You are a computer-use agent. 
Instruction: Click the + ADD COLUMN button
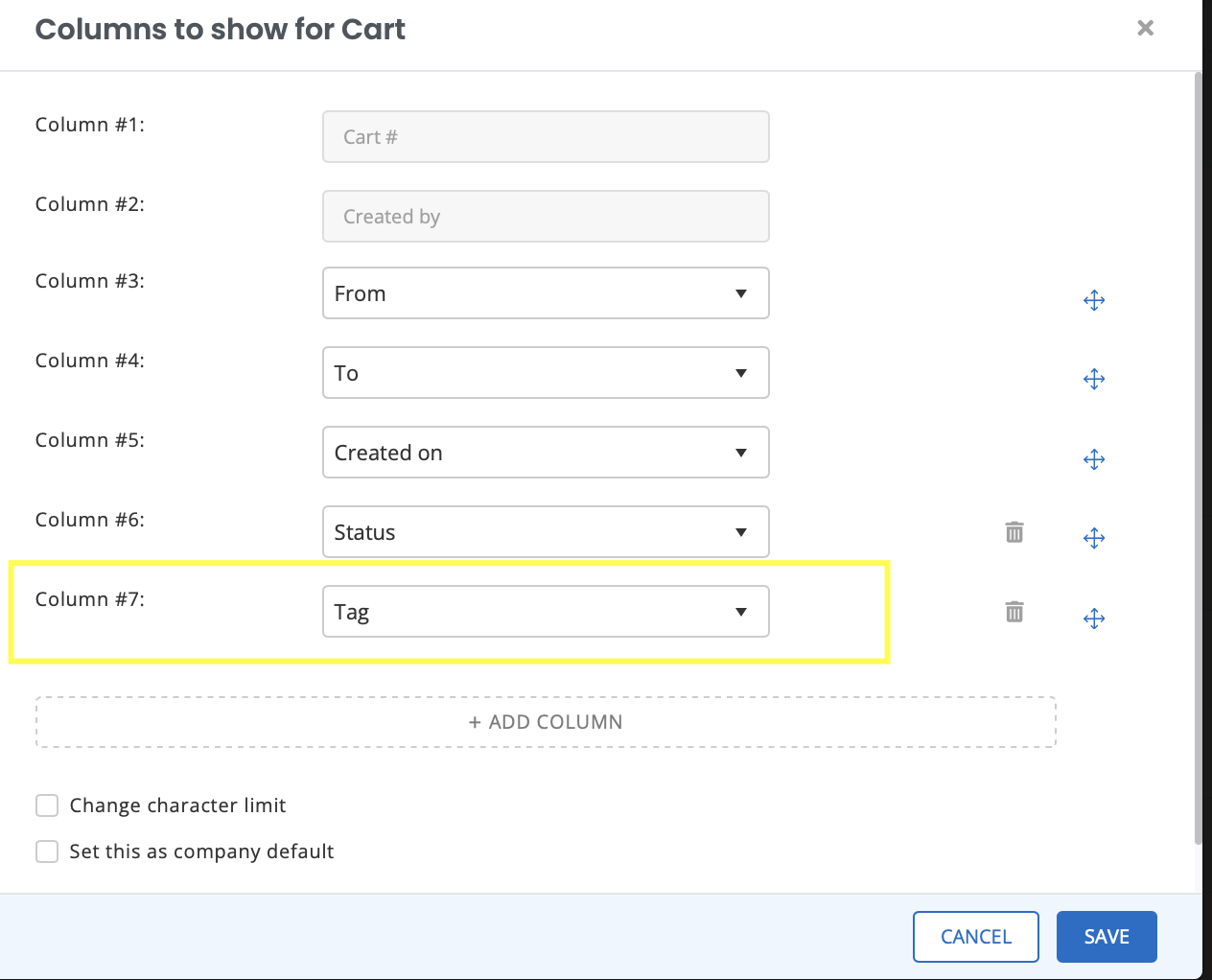pyautogui.click(x=546, y=722)
